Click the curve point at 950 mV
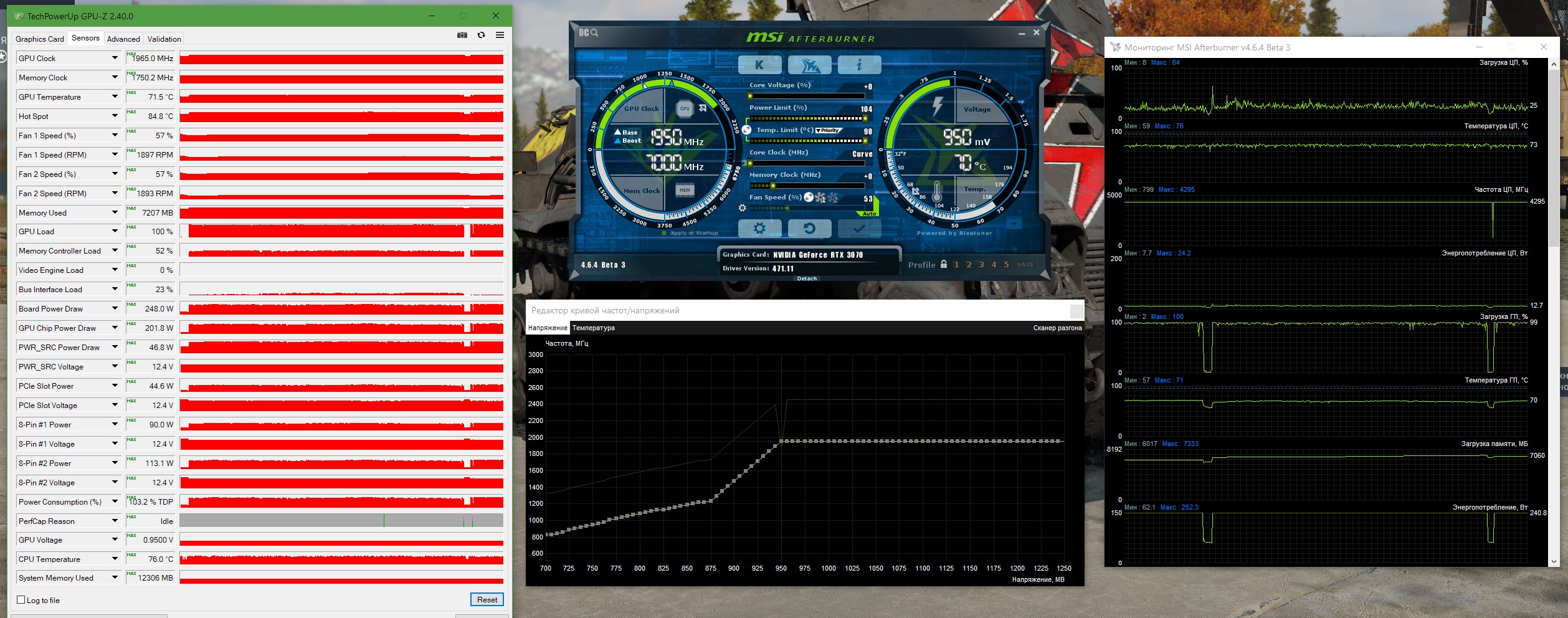This screenshot has width=1568, height=618. [781, 442]
